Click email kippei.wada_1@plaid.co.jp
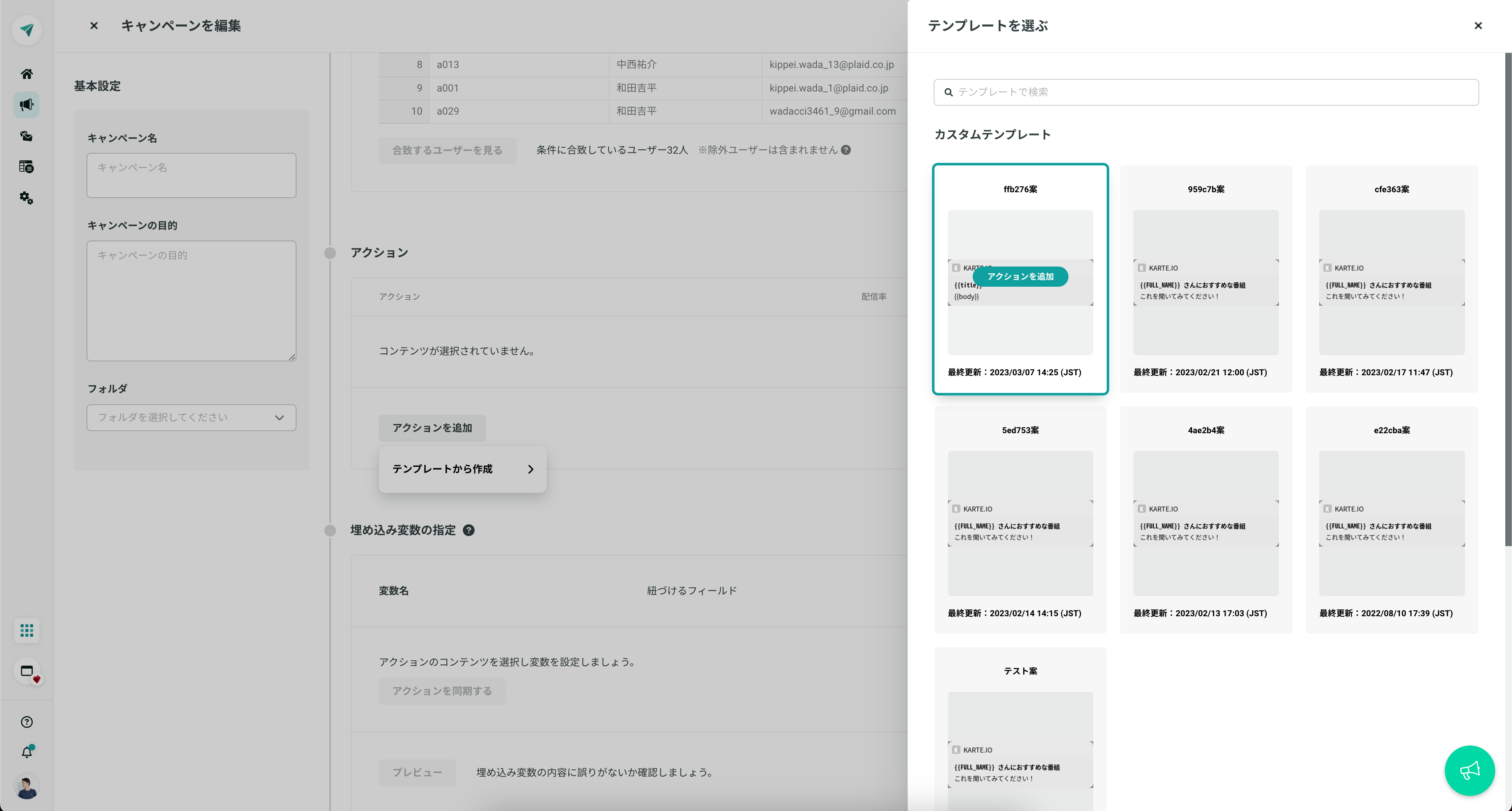Viewport: 1512px width, 811px height. 829,88
